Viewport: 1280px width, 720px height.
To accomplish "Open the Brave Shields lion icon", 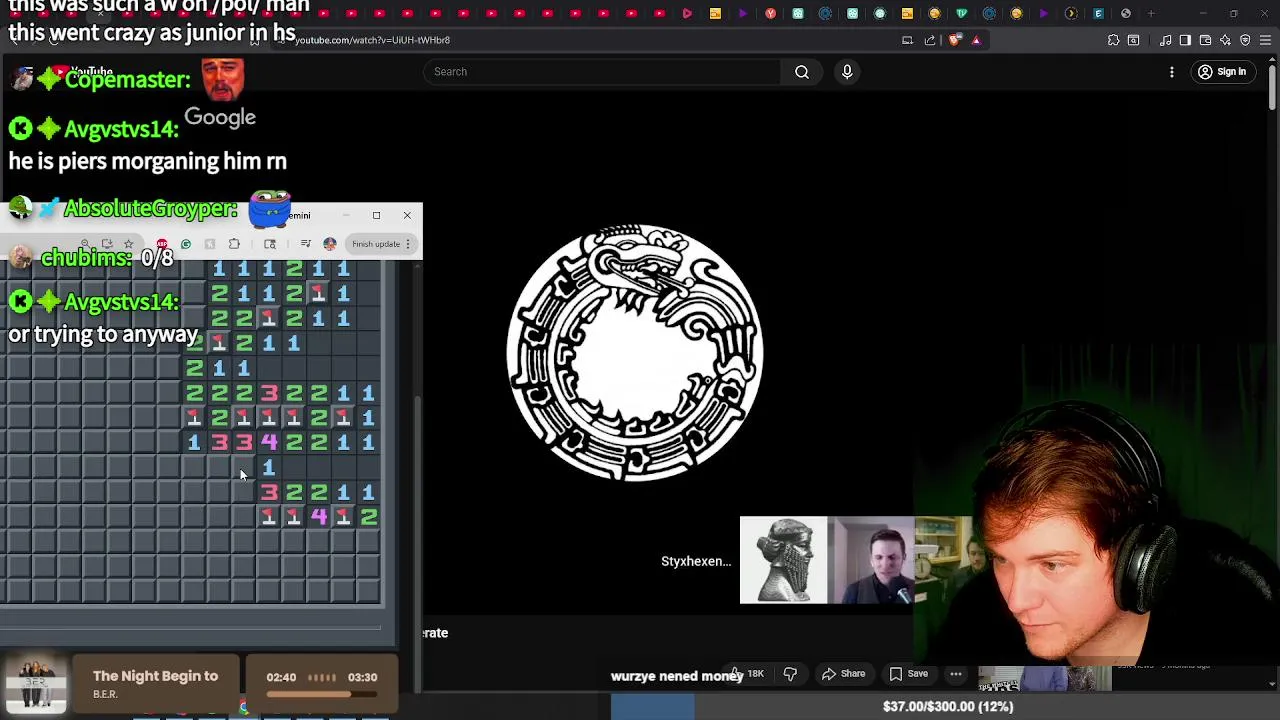I will coord(955,40).
